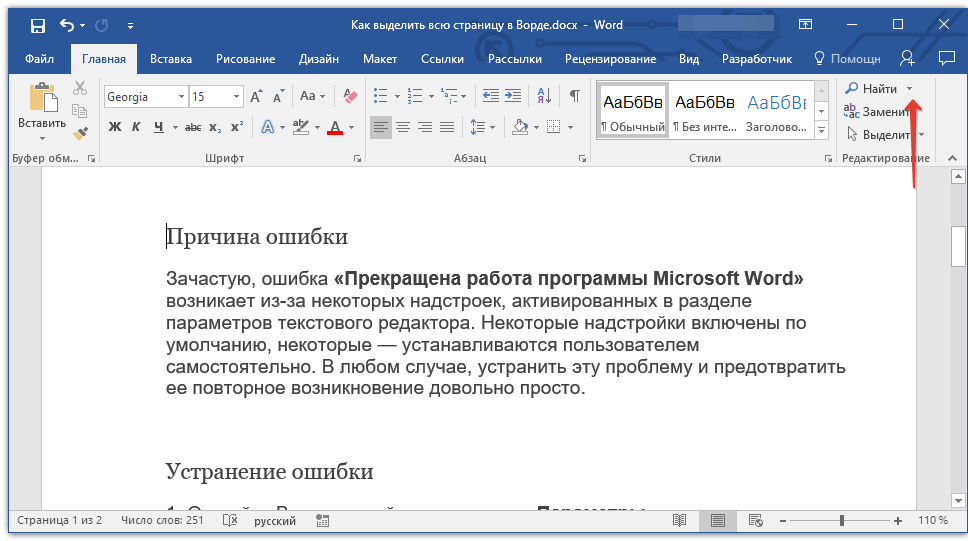The height and width of the screenshot is (541, 968).
Task: Center-align the paragraph text
Action: click(x=403, y=127)
